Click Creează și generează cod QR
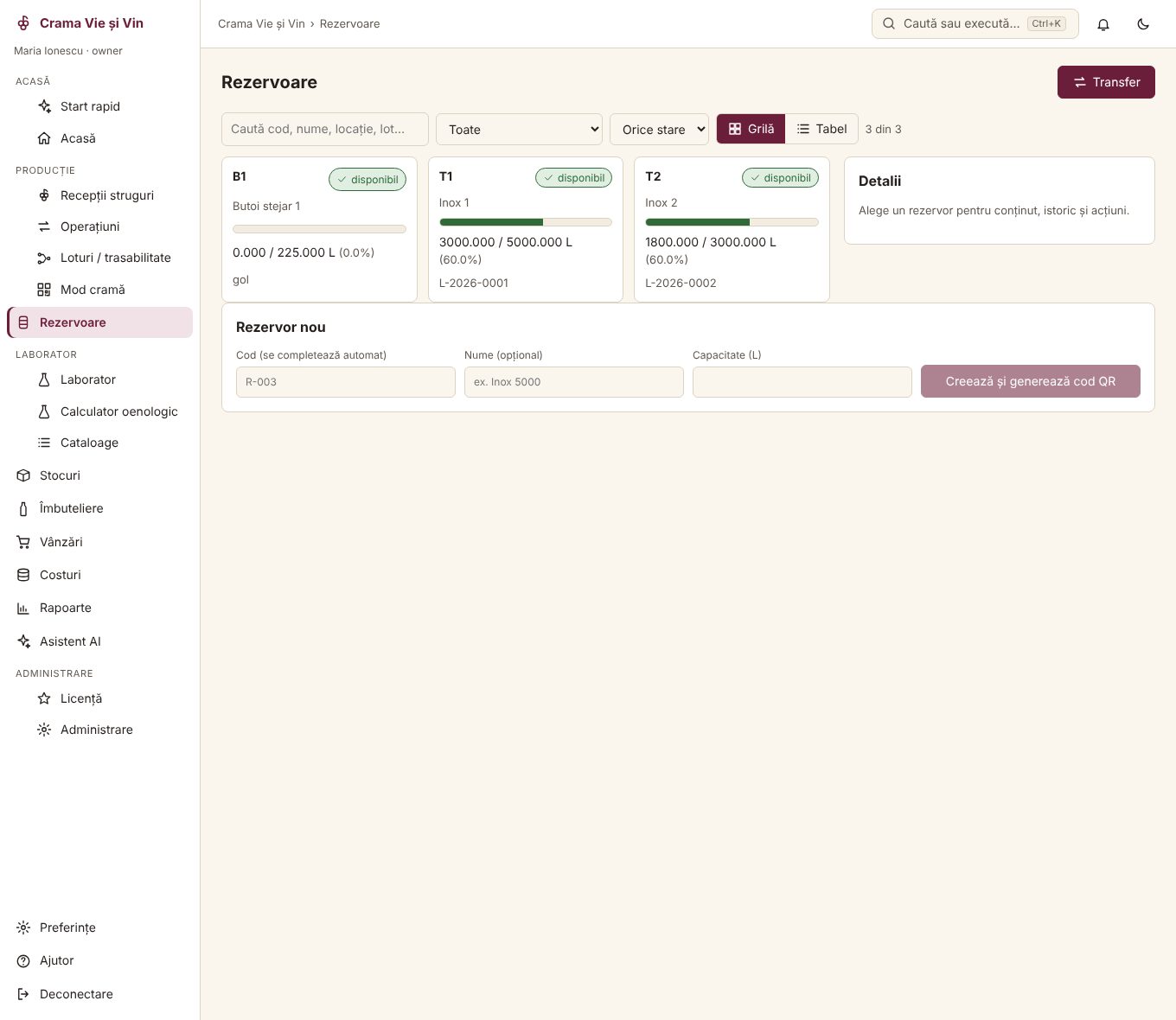This screenshot has width=1176, height=1020. click(1031, 381)
